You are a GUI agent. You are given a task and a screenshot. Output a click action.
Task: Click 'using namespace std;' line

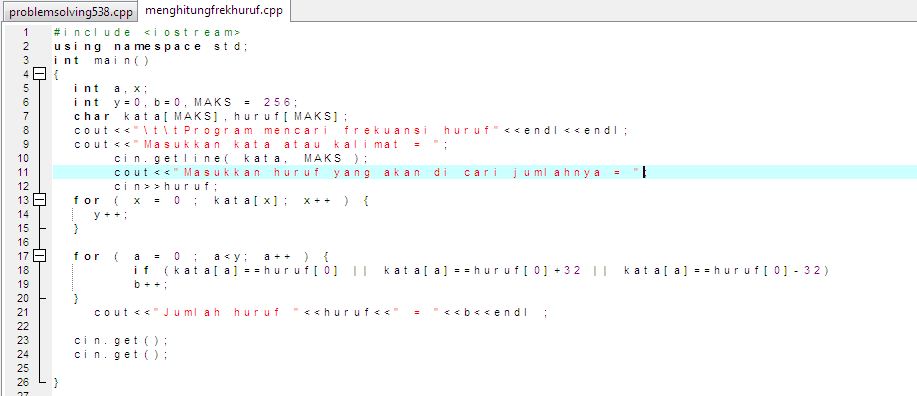[151, 46]
